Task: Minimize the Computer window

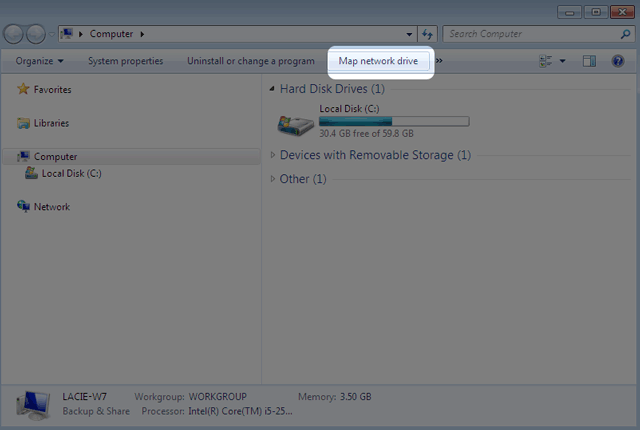Action: [x=569, y=12]
